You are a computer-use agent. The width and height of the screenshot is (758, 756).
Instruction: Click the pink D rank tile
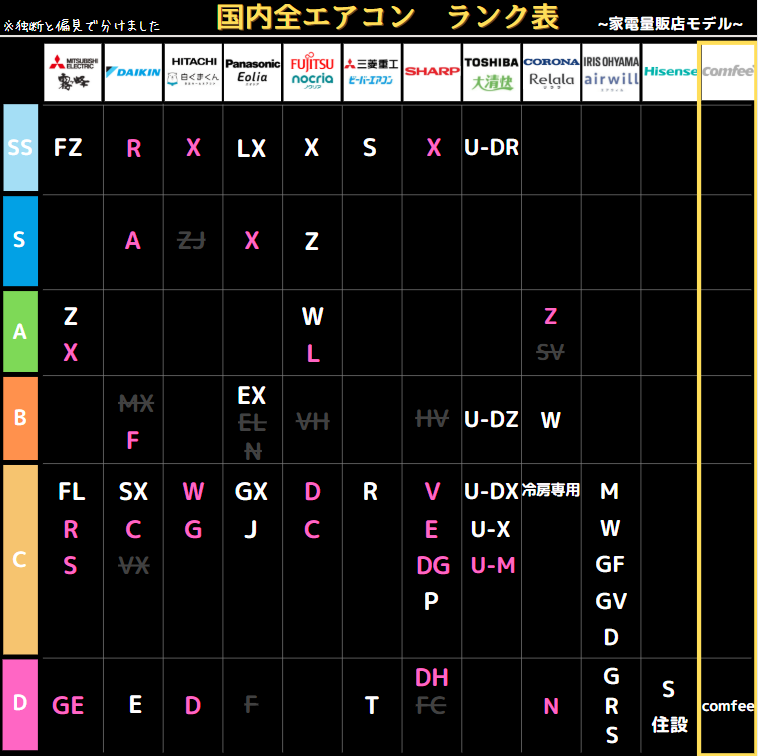[x=20, y=704]
